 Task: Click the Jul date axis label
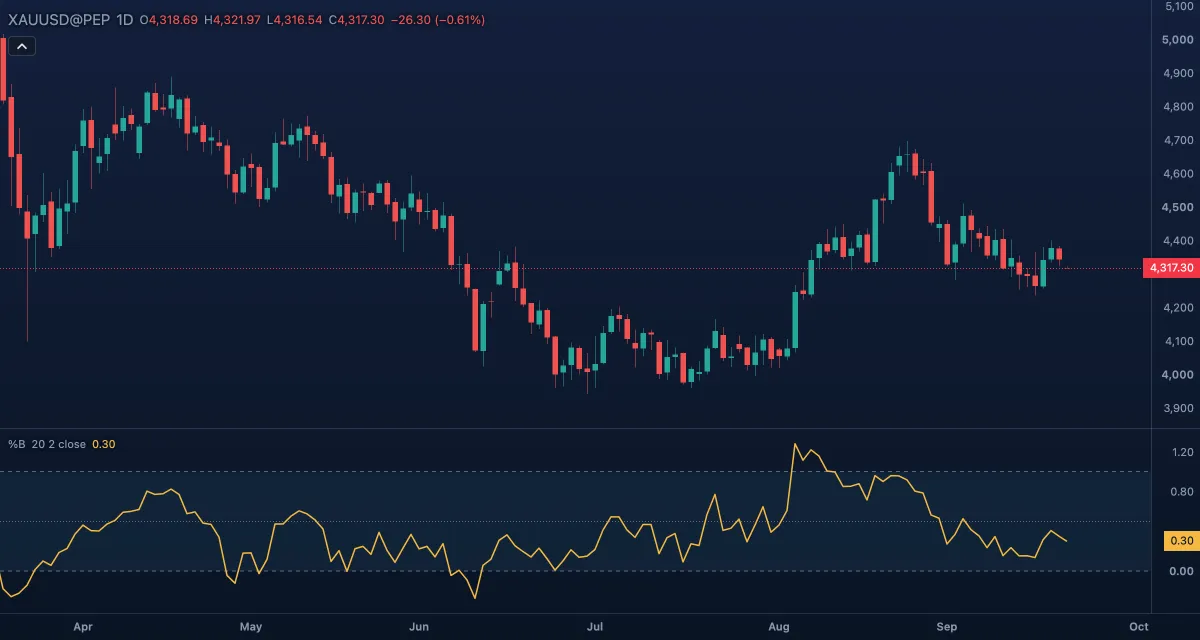coord(595,627)
